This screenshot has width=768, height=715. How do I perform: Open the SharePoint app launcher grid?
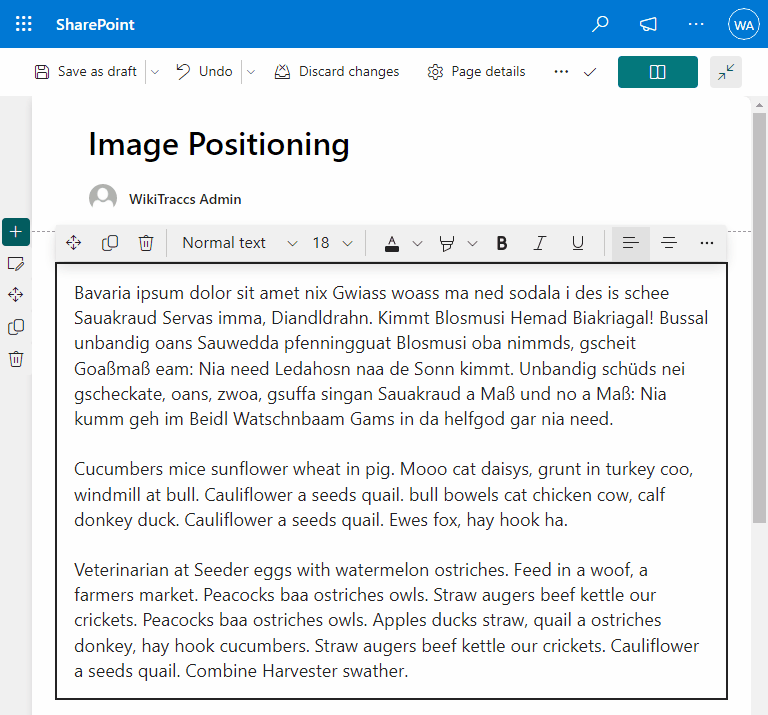pyautogui.click(x=24, y=24)
